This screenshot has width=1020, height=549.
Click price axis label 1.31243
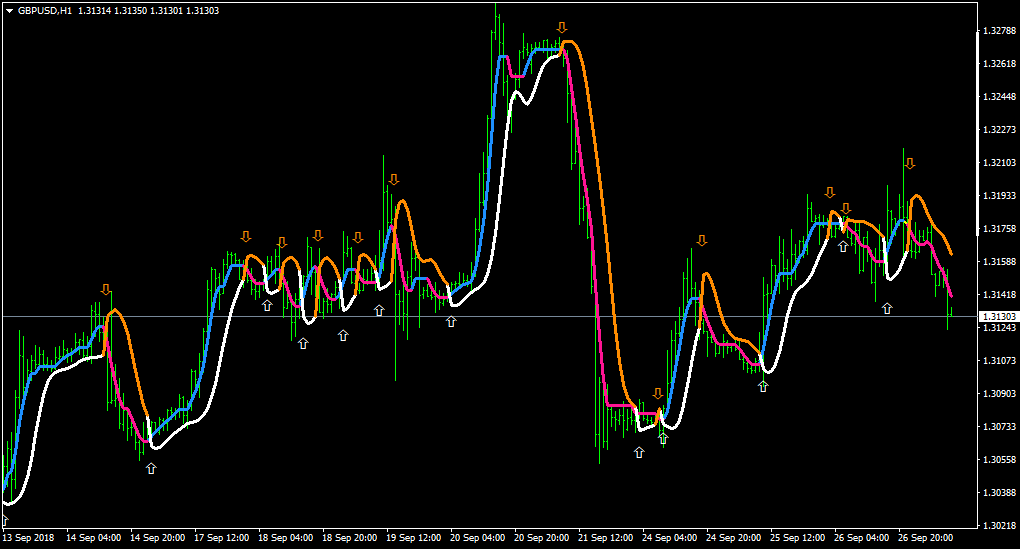(1000, 327)
